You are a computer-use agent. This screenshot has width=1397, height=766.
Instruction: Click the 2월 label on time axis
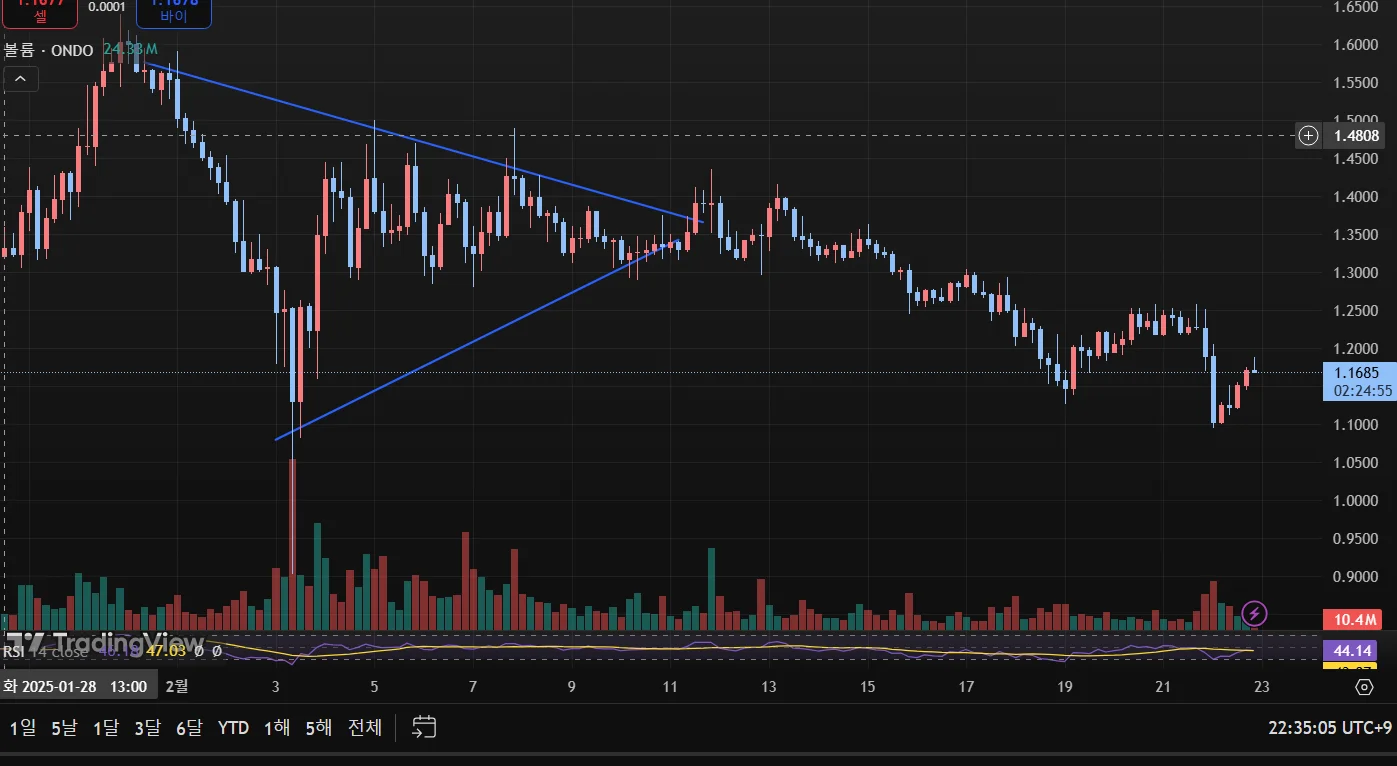tap(176, 687)
